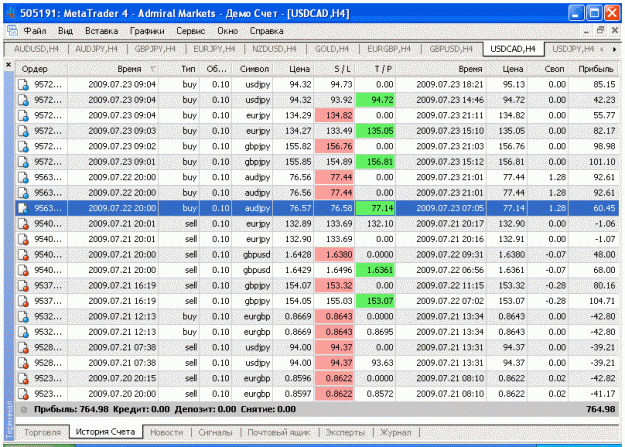625x447 pixels.
Task: Open the Новости terminal tab
Action: click(x=167, y=432)
